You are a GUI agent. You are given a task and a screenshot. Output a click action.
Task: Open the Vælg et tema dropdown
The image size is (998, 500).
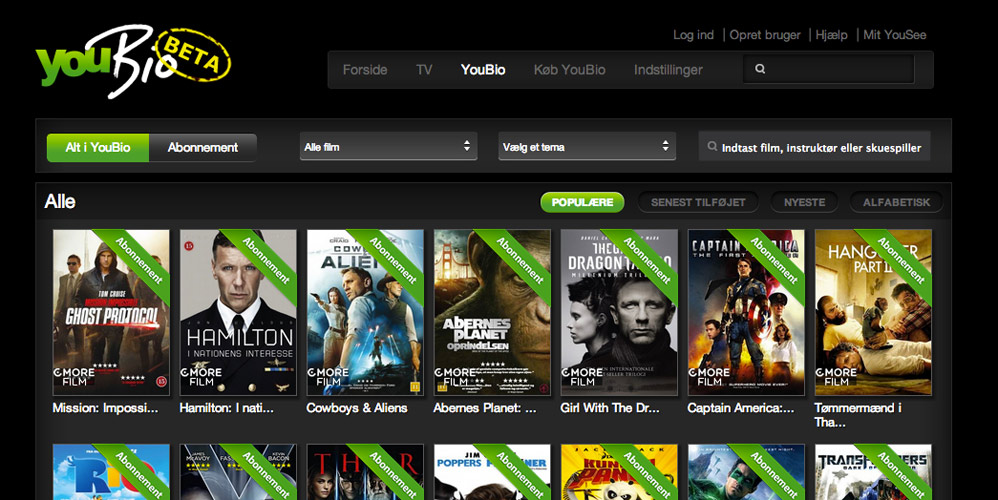[587, 146]
